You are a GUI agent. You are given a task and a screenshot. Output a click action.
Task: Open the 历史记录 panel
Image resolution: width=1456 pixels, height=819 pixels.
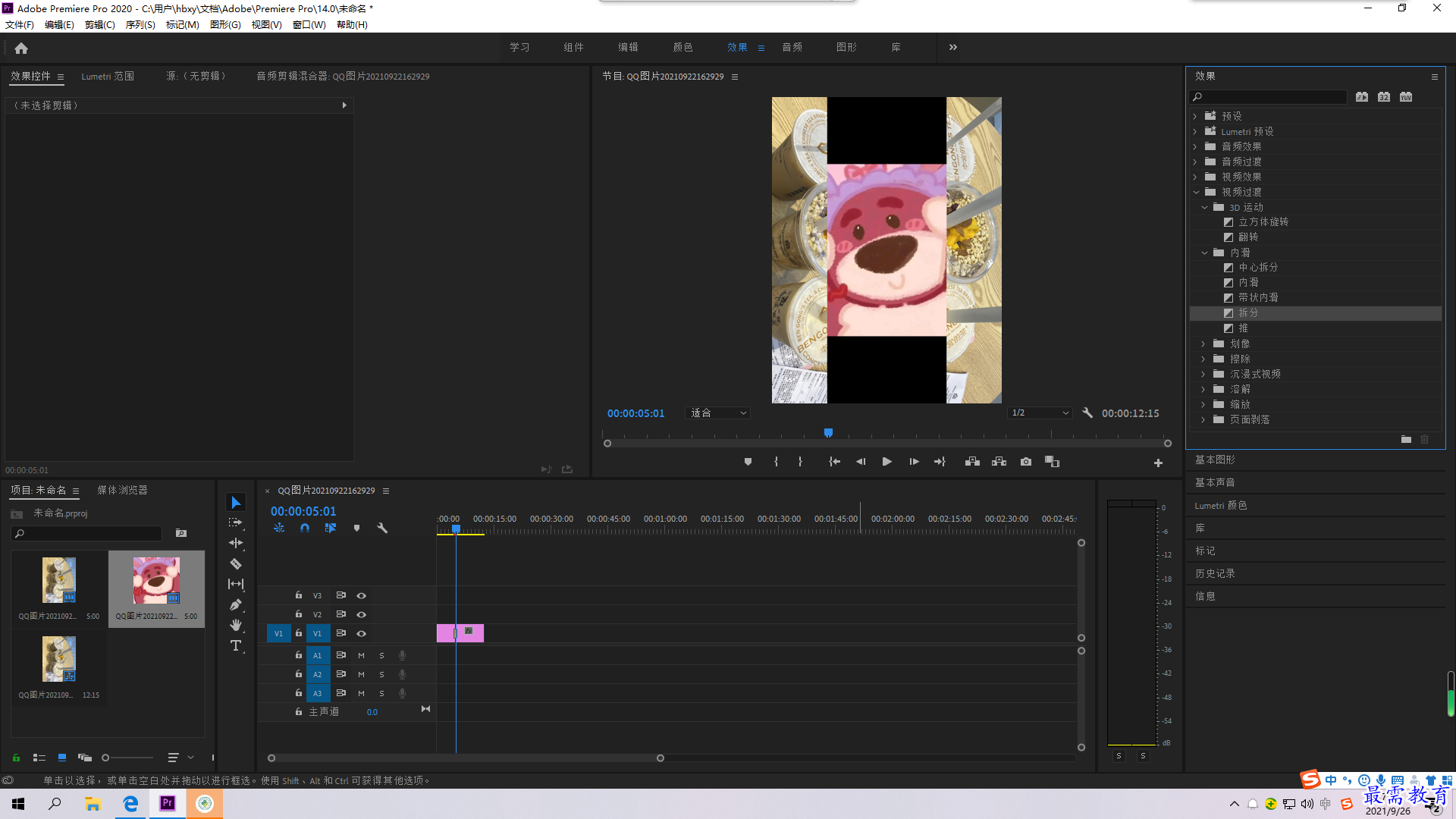click(1215, 574)
